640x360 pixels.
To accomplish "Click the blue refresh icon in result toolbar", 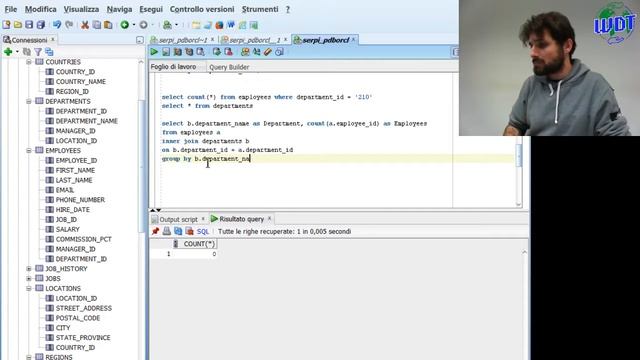I will [178, 231].
